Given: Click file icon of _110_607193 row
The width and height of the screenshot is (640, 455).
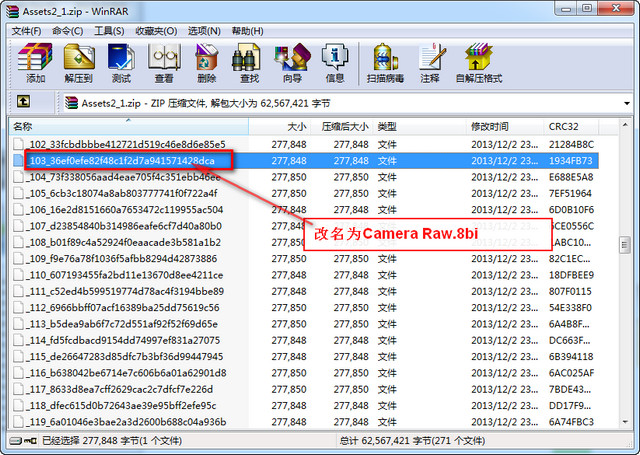Looking at the screenshot, I should coord(18,275).
